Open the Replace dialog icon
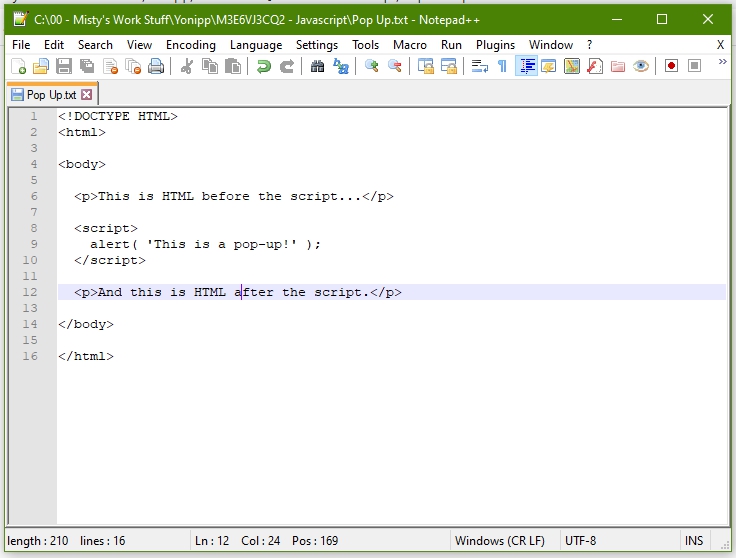736x558 pixels. pyautogui.click(x=341, y=66)
